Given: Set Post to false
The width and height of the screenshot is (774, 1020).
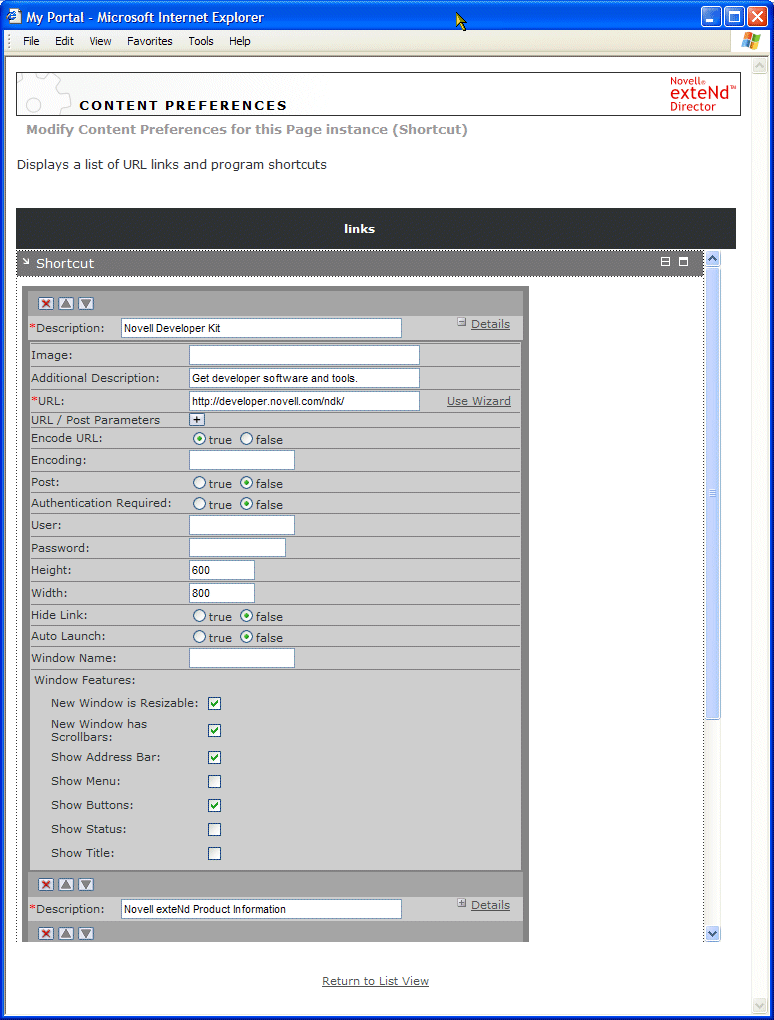Looking at the screenshot, I should point(246,483).
